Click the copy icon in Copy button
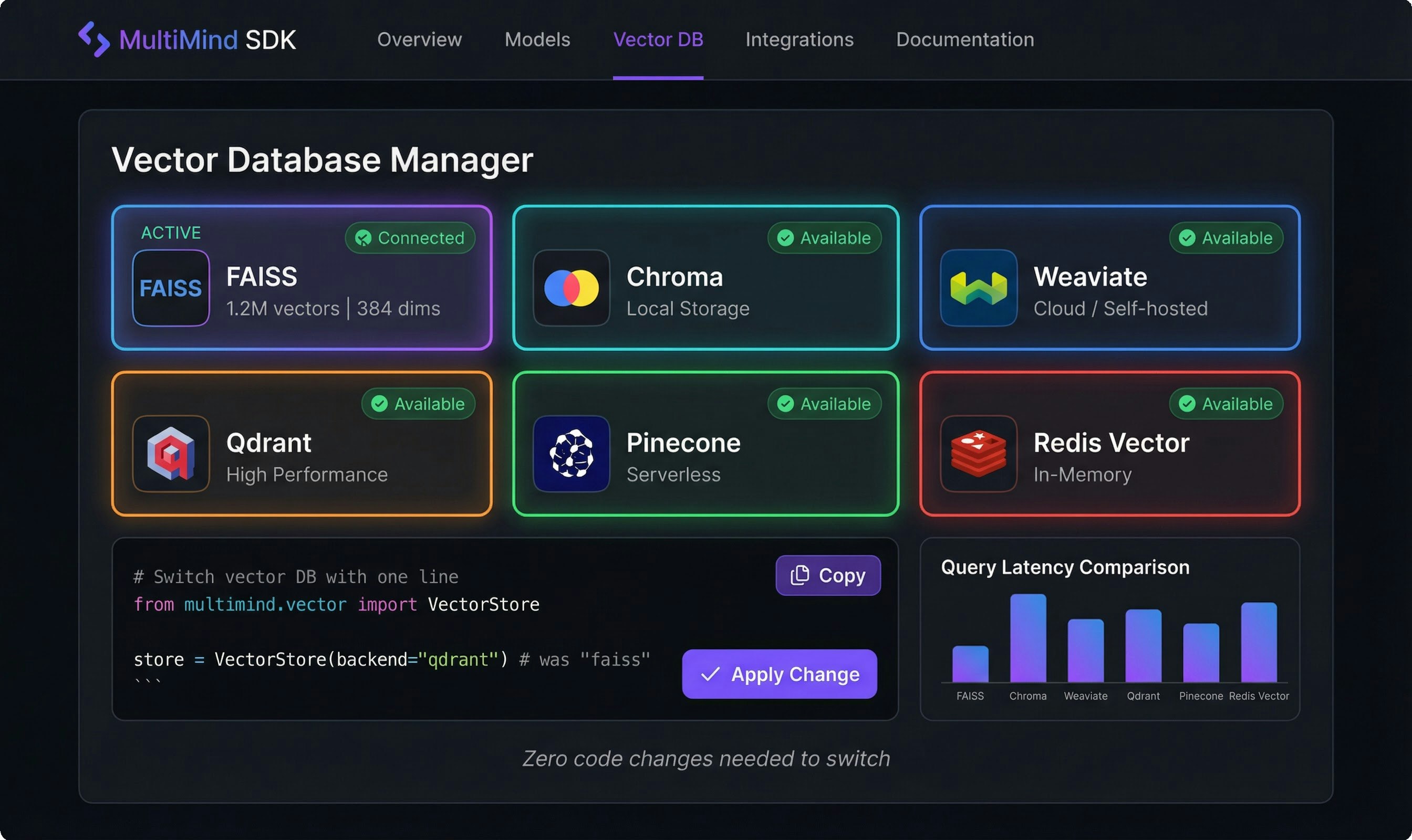 click(x=799, y=575)
